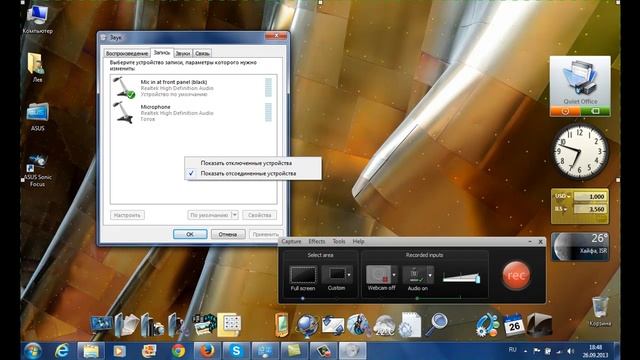Open the Корзина recycle bin
Screen dimensions: 640x360
[600, 311]
